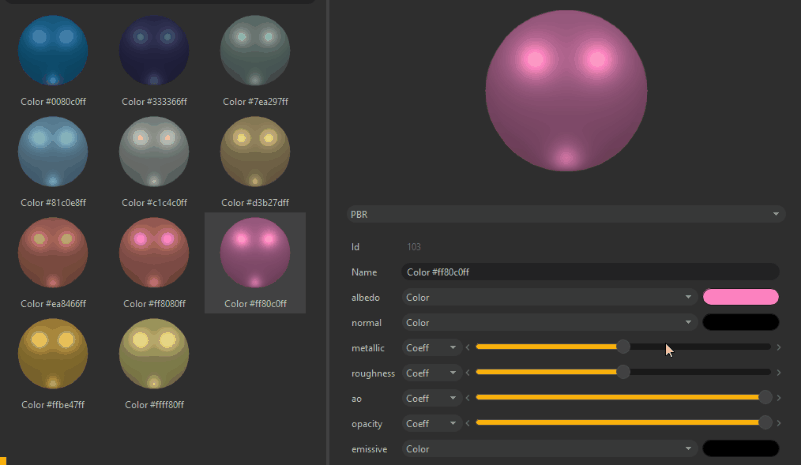Expand the normal Color type dropdown
The width and height of the screenshot is (801, 465).
(x=549, y=322)
